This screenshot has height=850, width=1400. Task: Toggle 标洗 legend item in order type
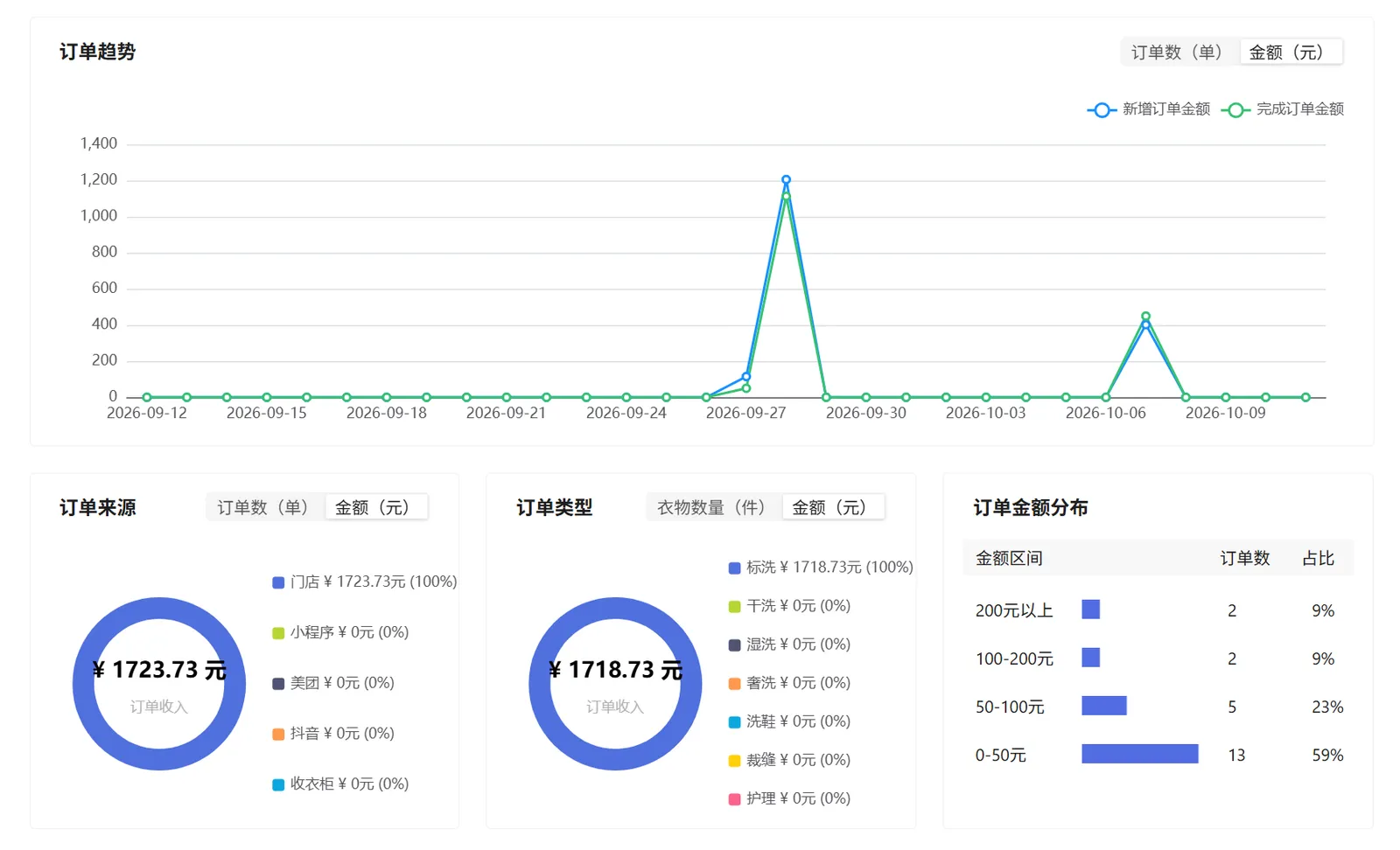click(821, 568)
